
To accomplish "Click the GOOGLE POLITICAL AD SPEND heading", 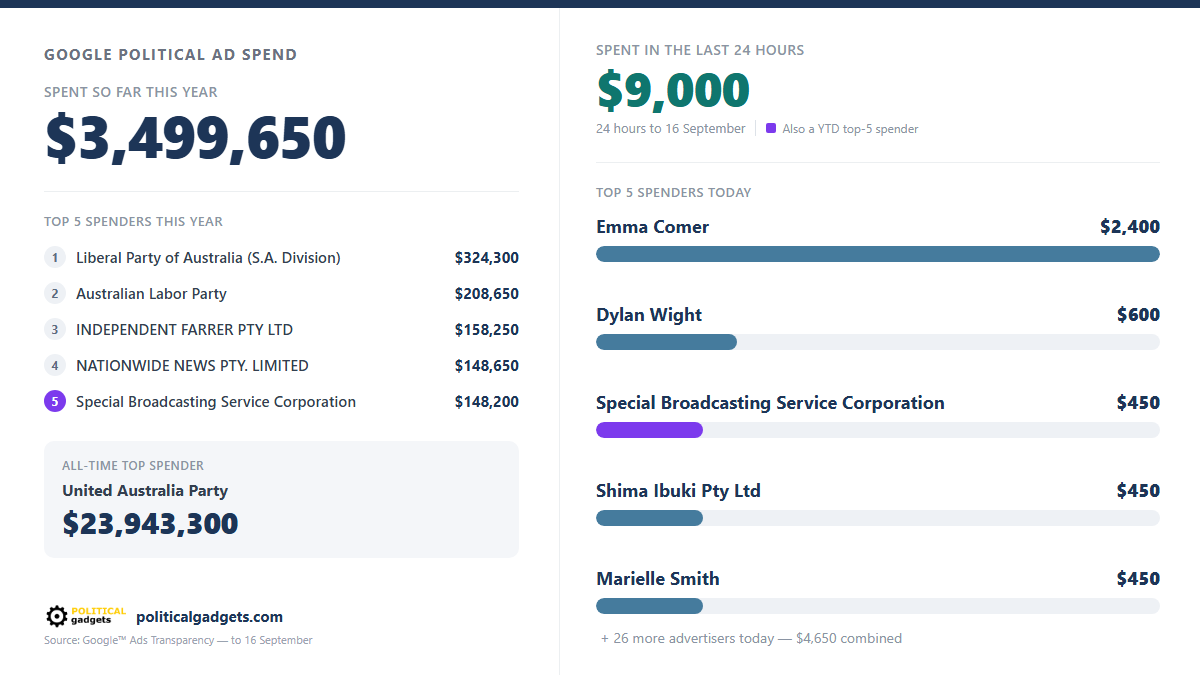I will tap(171, 54).
